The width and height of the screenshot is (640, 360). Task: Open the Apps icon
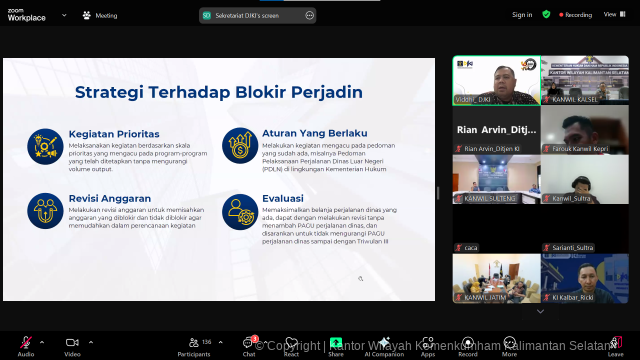click(x=428, y=342)
